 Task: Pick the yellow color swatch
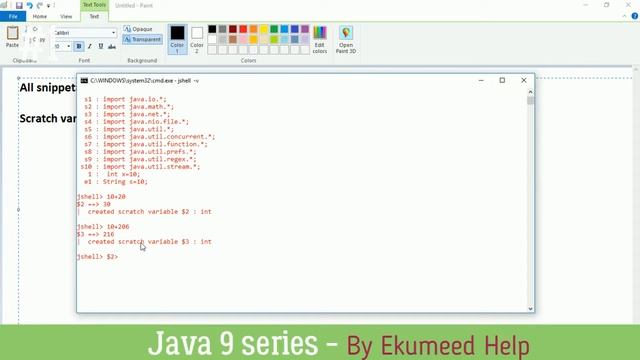[x=264, y=29]
